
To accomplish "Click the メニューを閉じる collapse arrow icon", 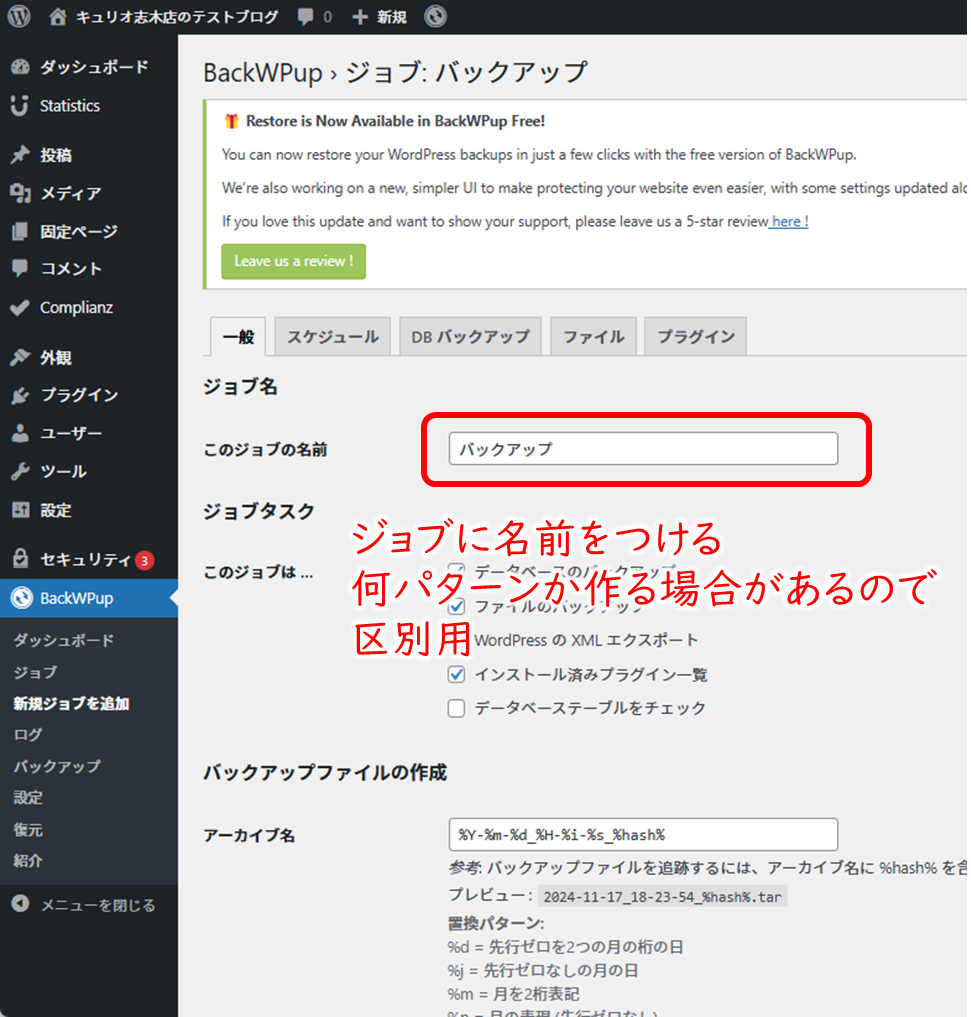I will 21,904.
